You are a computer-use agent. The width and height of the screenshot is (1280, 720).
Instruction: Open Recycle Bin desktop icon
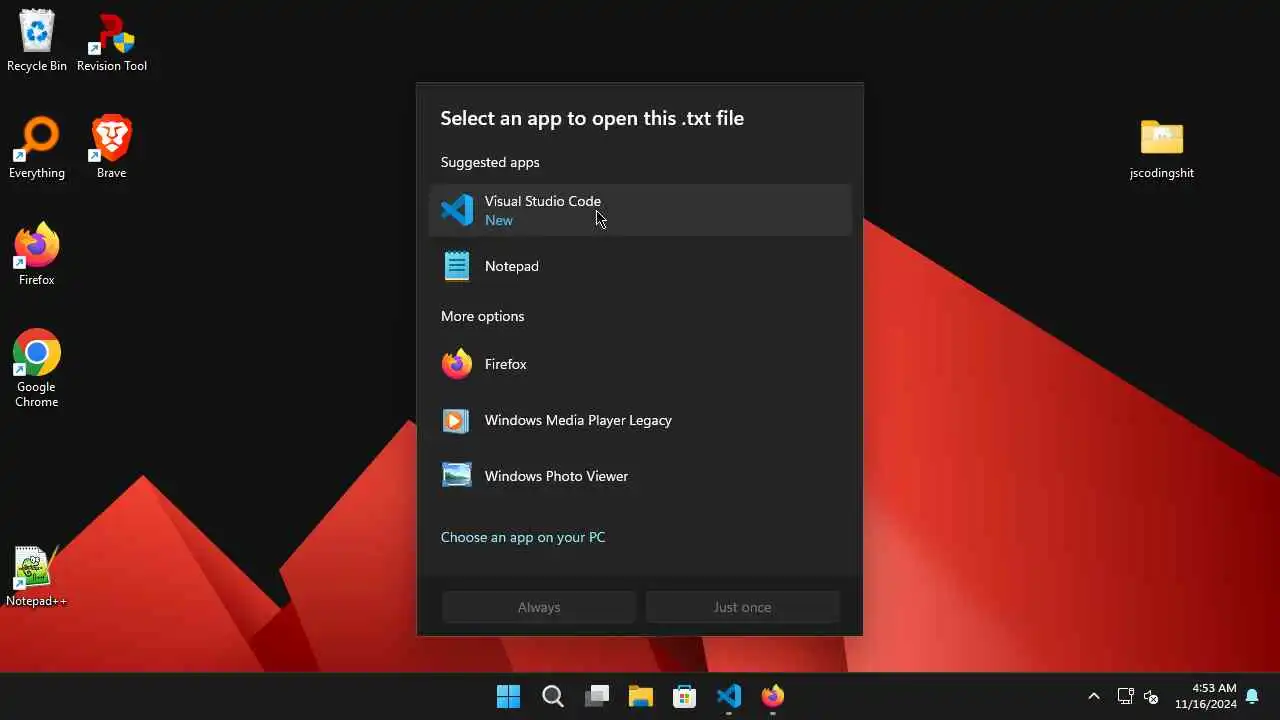coord(37,42)
